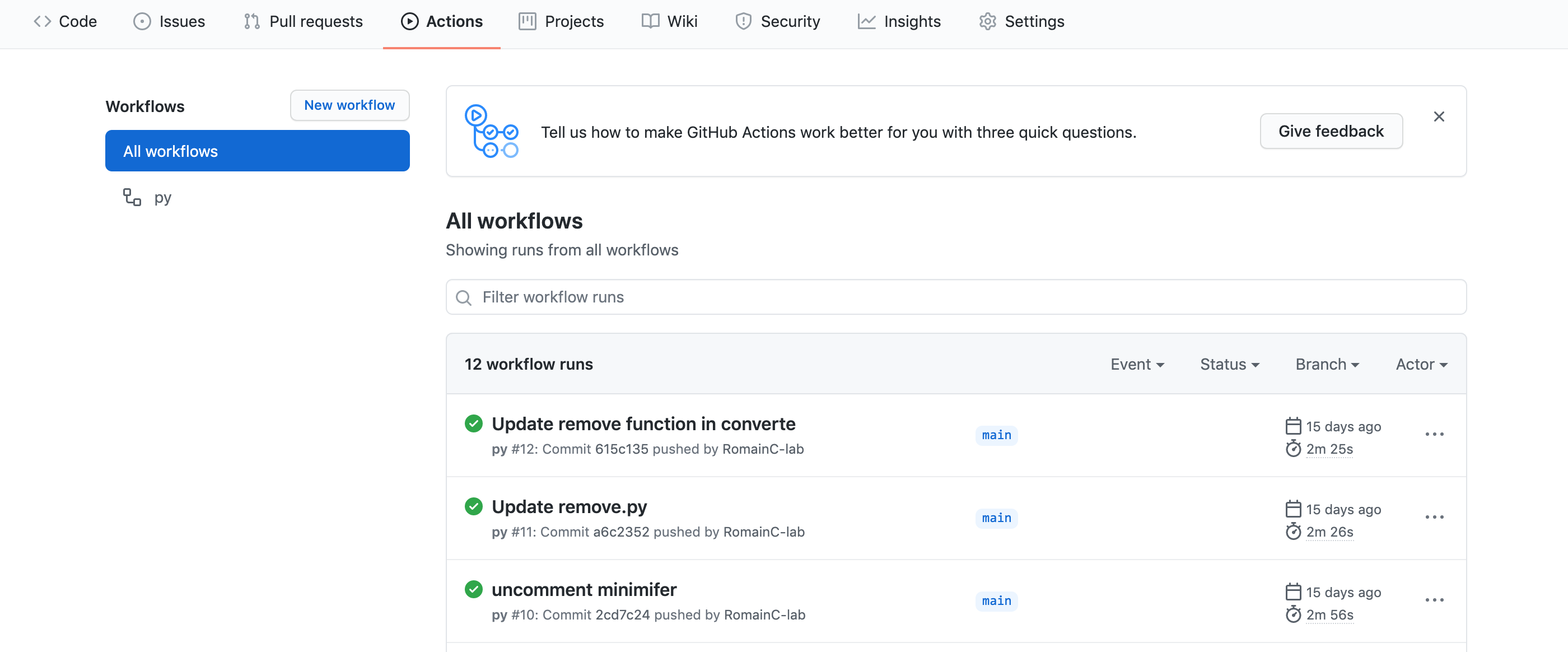This screenshot has width=1568, height=652.
Task: Click the green check on uncomment minimifer
Action: (x=474, y=589)
